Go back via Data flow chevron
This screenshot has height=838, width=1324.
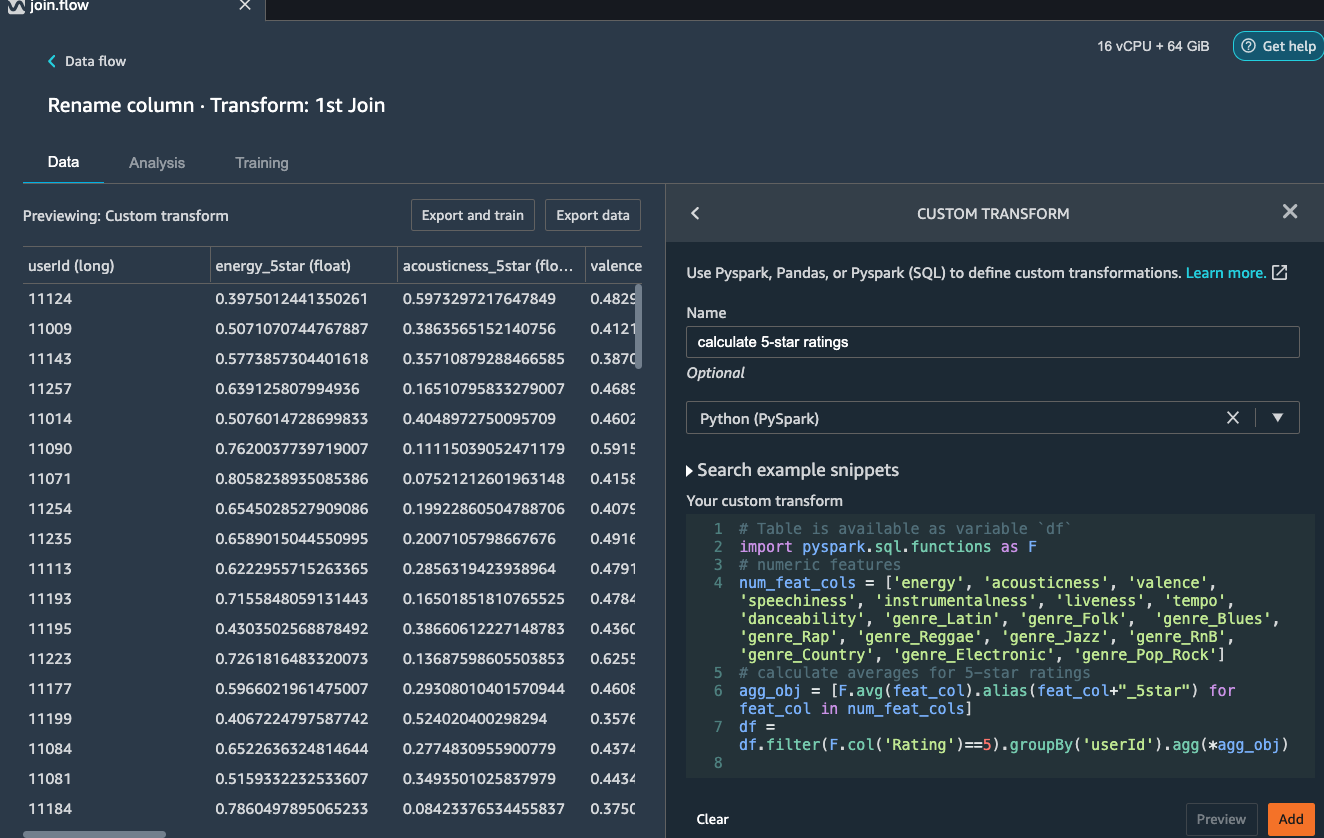click(53, 61)
